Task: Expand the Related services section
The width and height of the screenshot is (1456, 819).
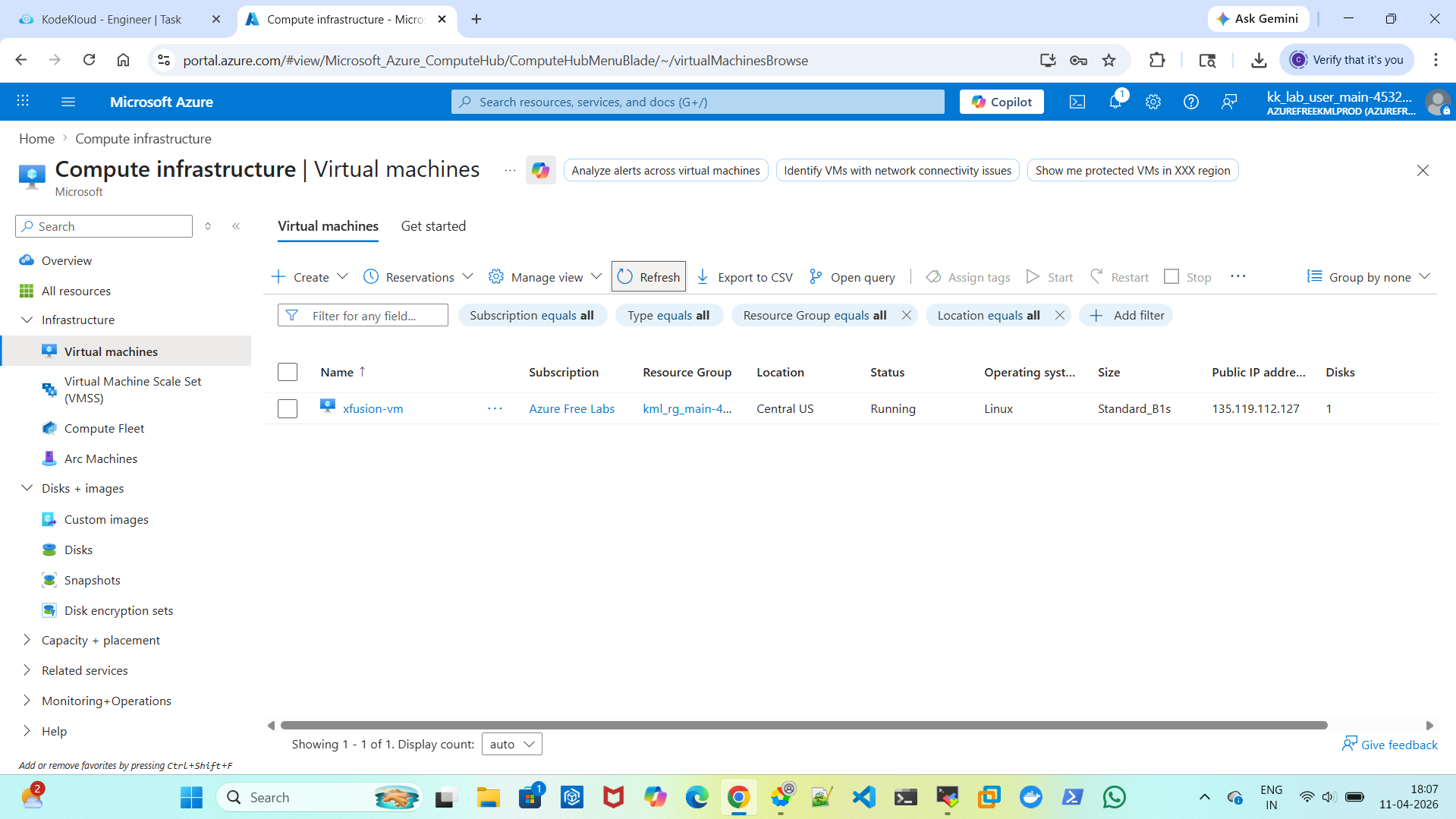Action: click(x=27, y=670)
